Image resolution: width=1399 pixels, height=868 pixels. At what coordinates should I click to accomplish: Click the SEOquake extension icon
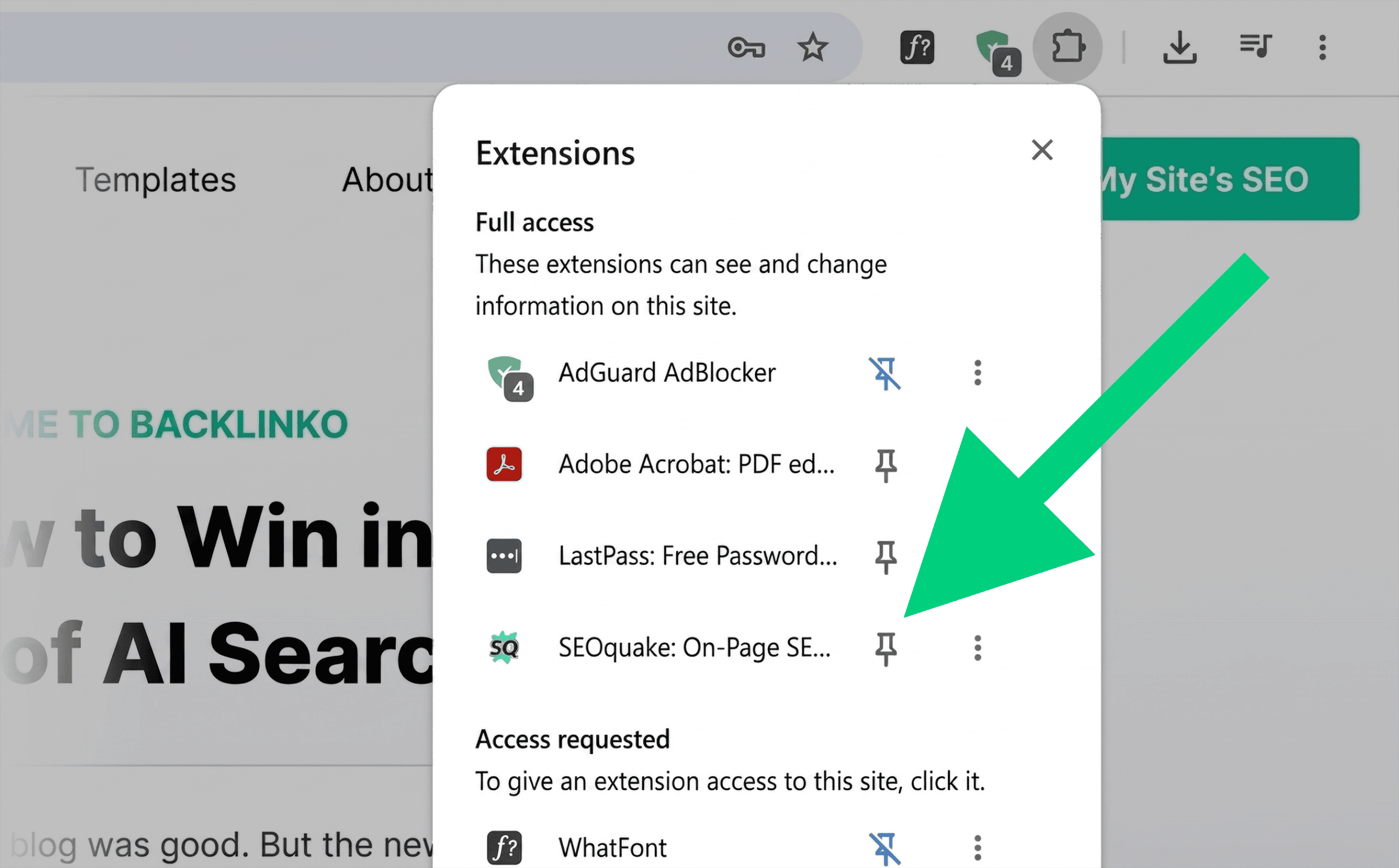(504, 648)
